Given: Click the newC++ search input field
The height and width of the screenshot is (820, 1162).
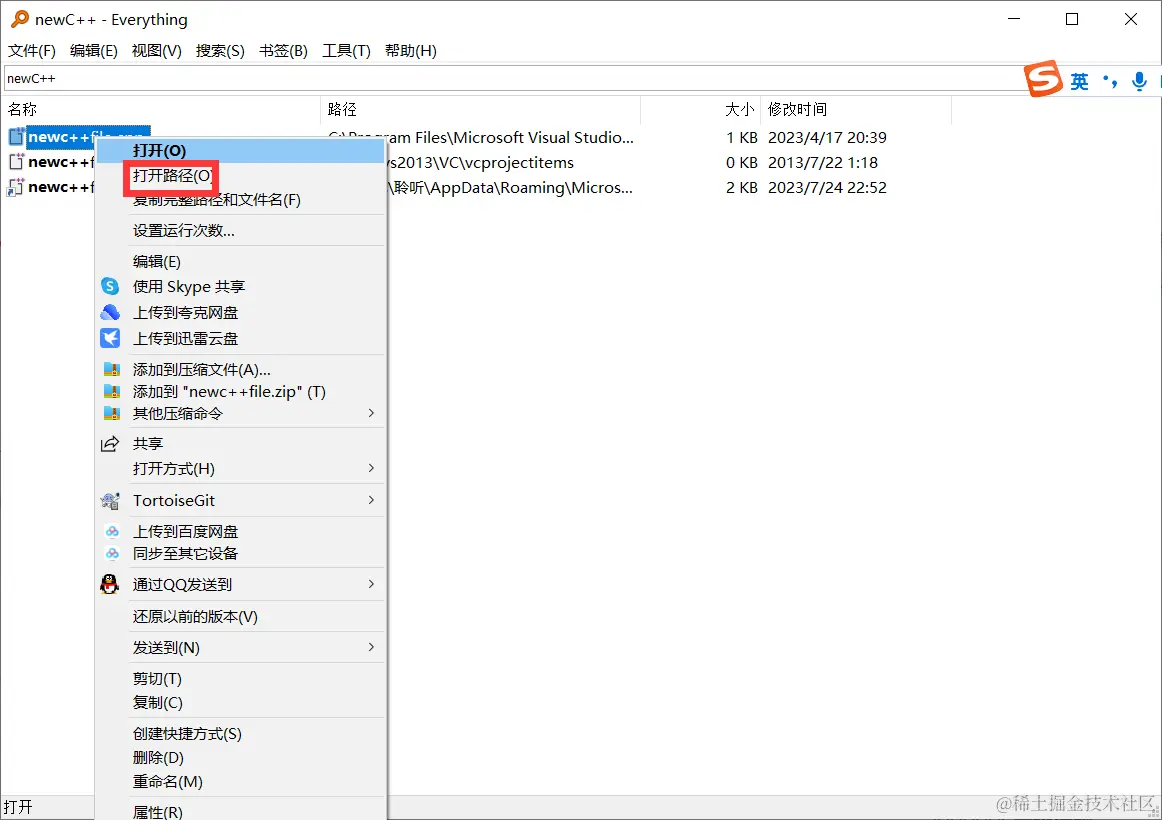Looking at the screenshot, I should coord(514,79).
